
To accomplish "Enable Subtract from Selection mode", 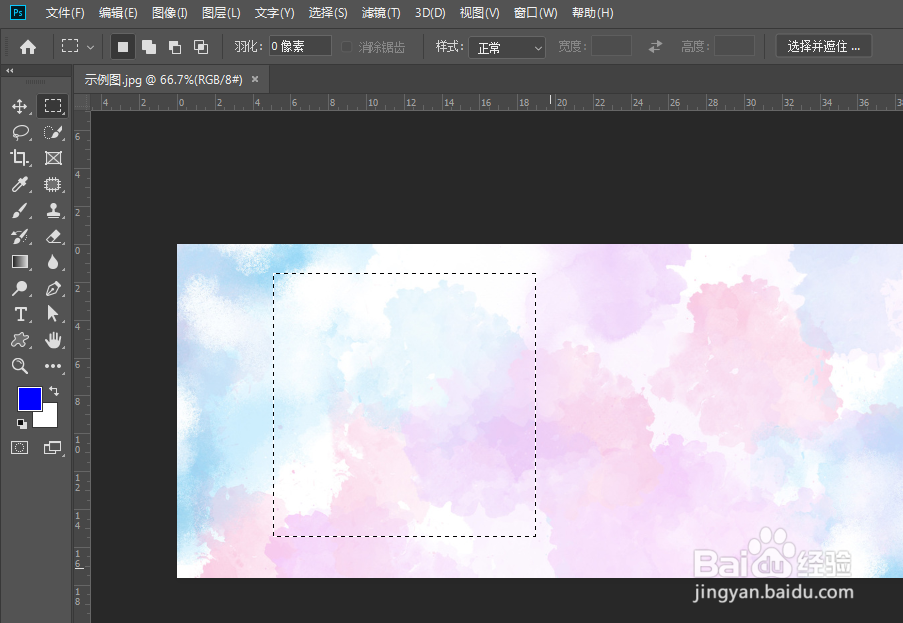I will pyautogui.click(x=175, y=47).
